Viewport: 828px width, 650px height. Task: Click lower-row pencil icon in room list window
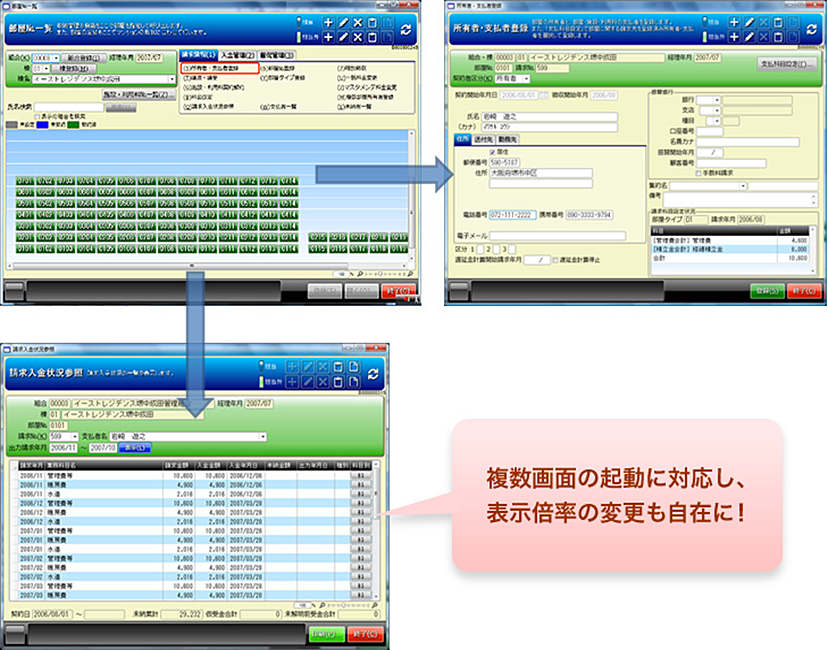tap(343, 37)
